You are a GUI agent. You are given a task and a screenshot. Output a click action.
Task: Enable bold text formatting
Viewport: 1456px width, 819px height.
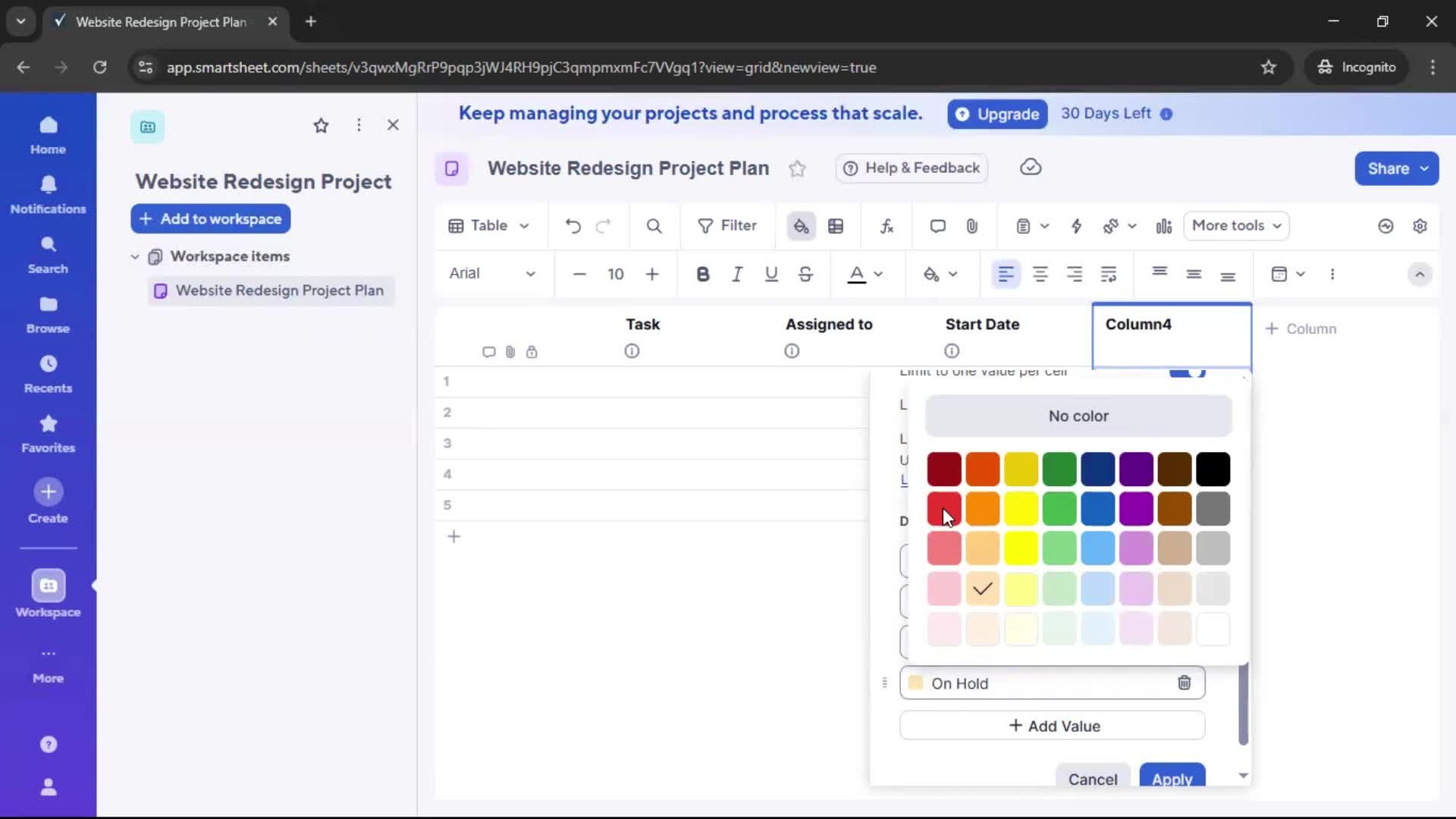coord(703,275)
